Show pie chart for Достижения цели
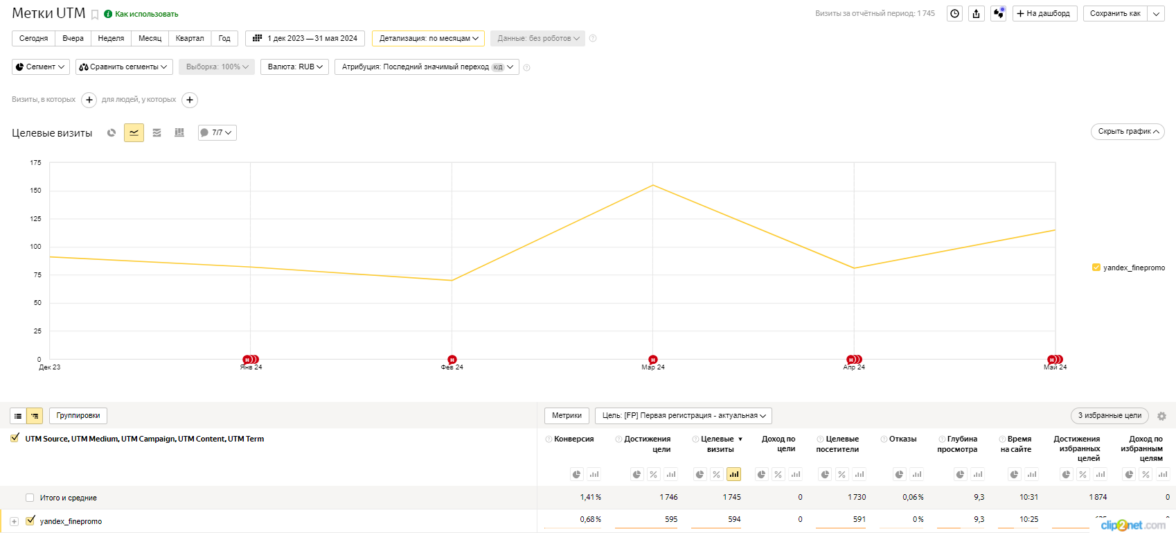 (636, 475)
